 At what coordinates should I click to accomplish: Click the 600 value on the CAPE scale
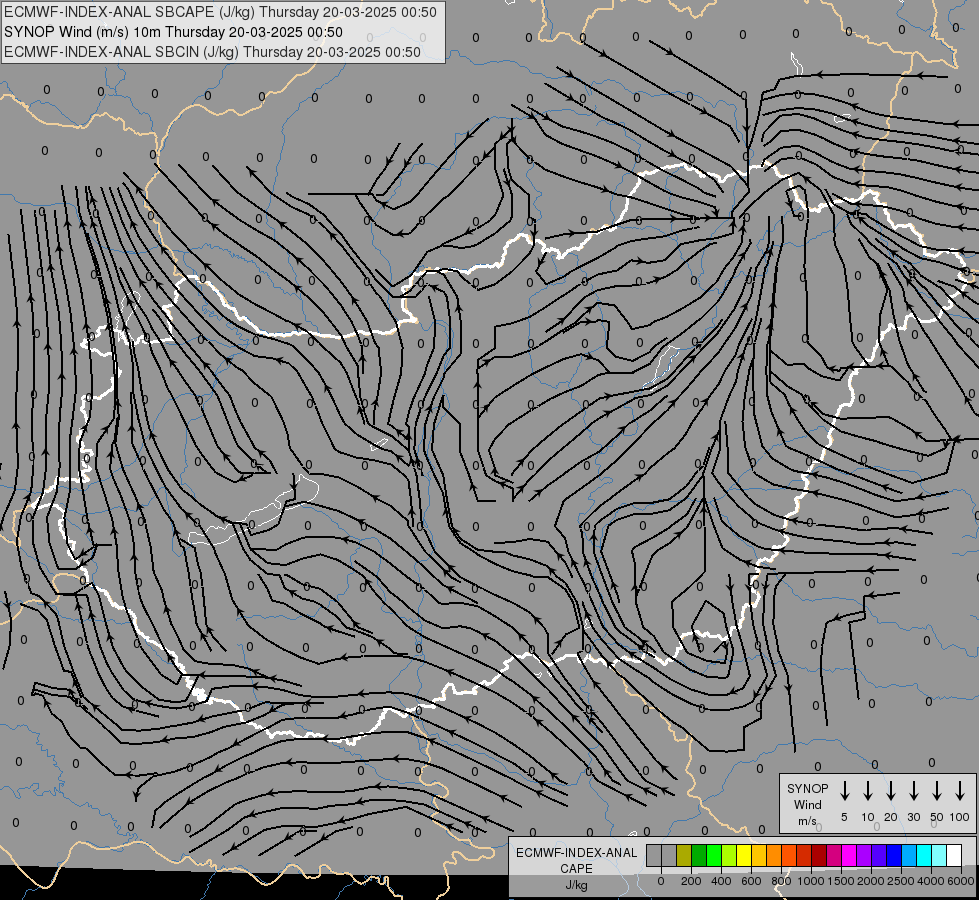[x=751, y=881]
